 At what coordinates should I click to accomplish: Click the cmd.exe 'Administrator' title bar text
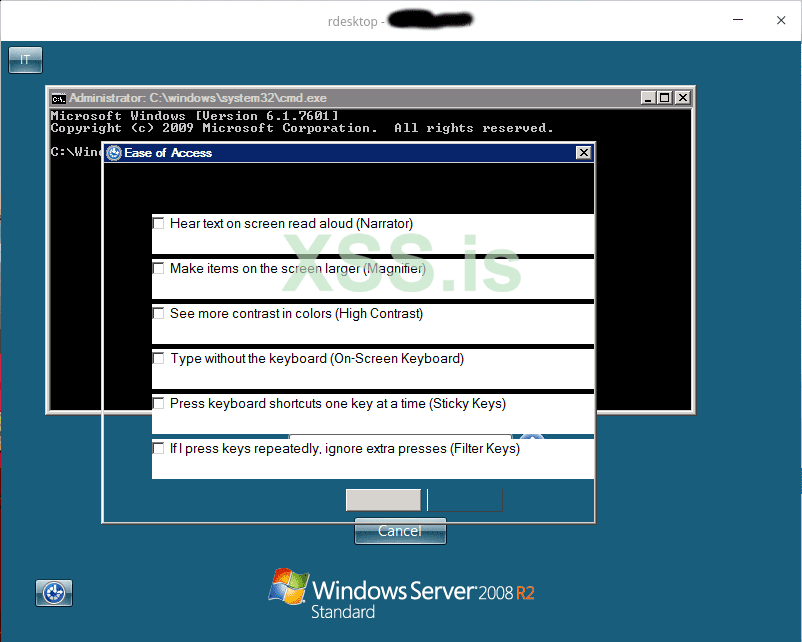coord(198,98)
